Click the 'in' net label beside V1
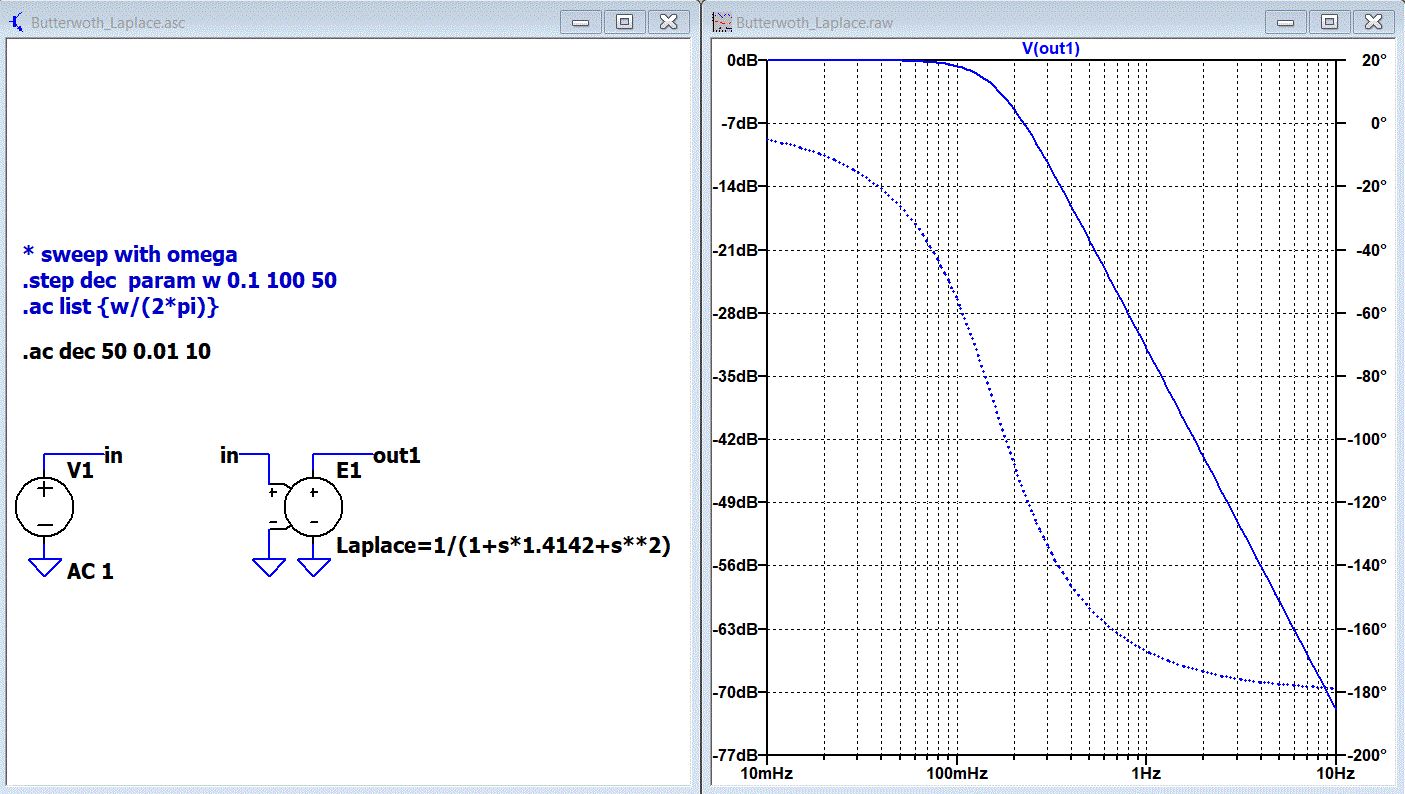 (113, 456)
